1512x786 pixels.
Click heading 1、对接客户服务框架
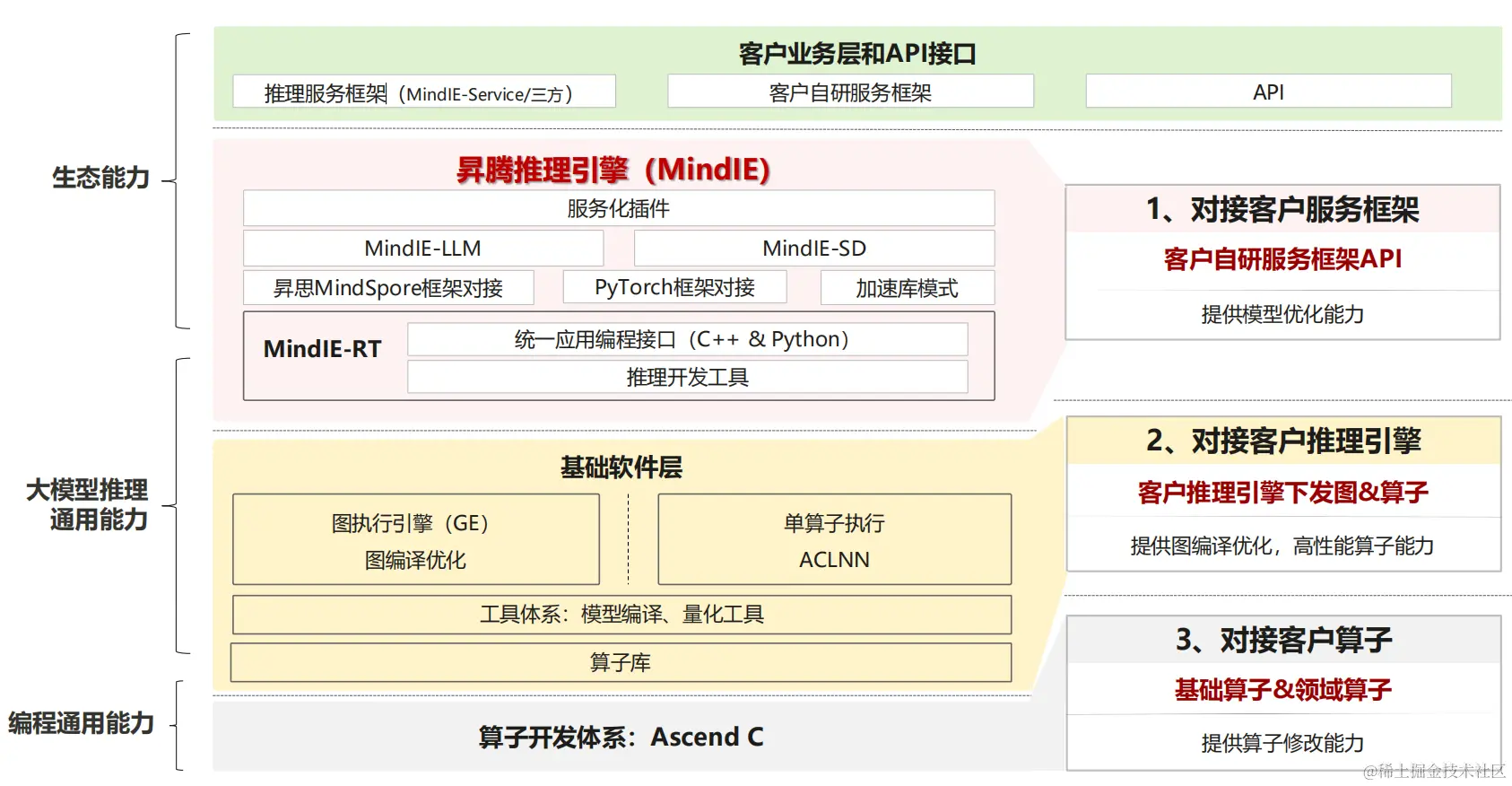[1282, 209]
